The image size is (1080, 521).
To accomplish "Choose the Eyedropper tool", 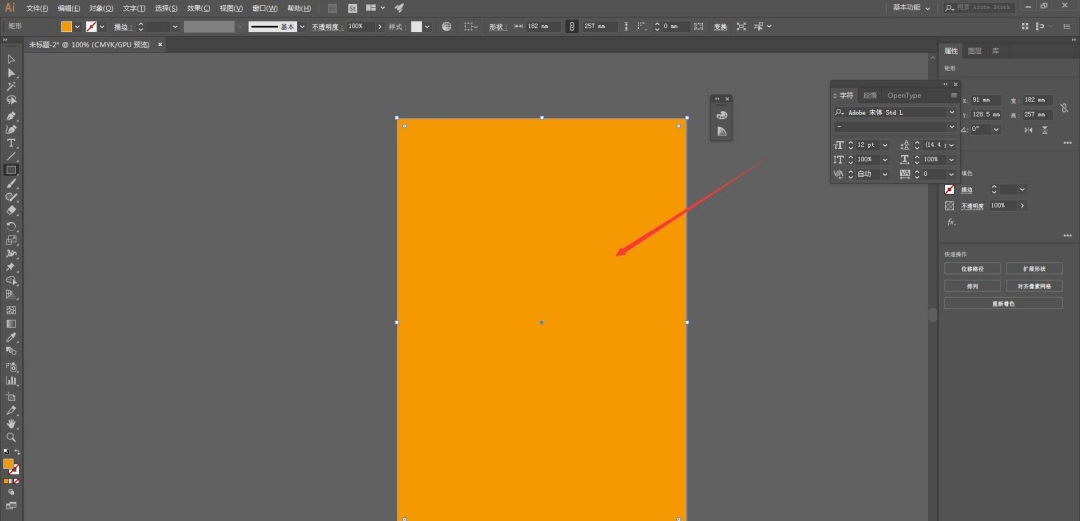I will (11, 338).
